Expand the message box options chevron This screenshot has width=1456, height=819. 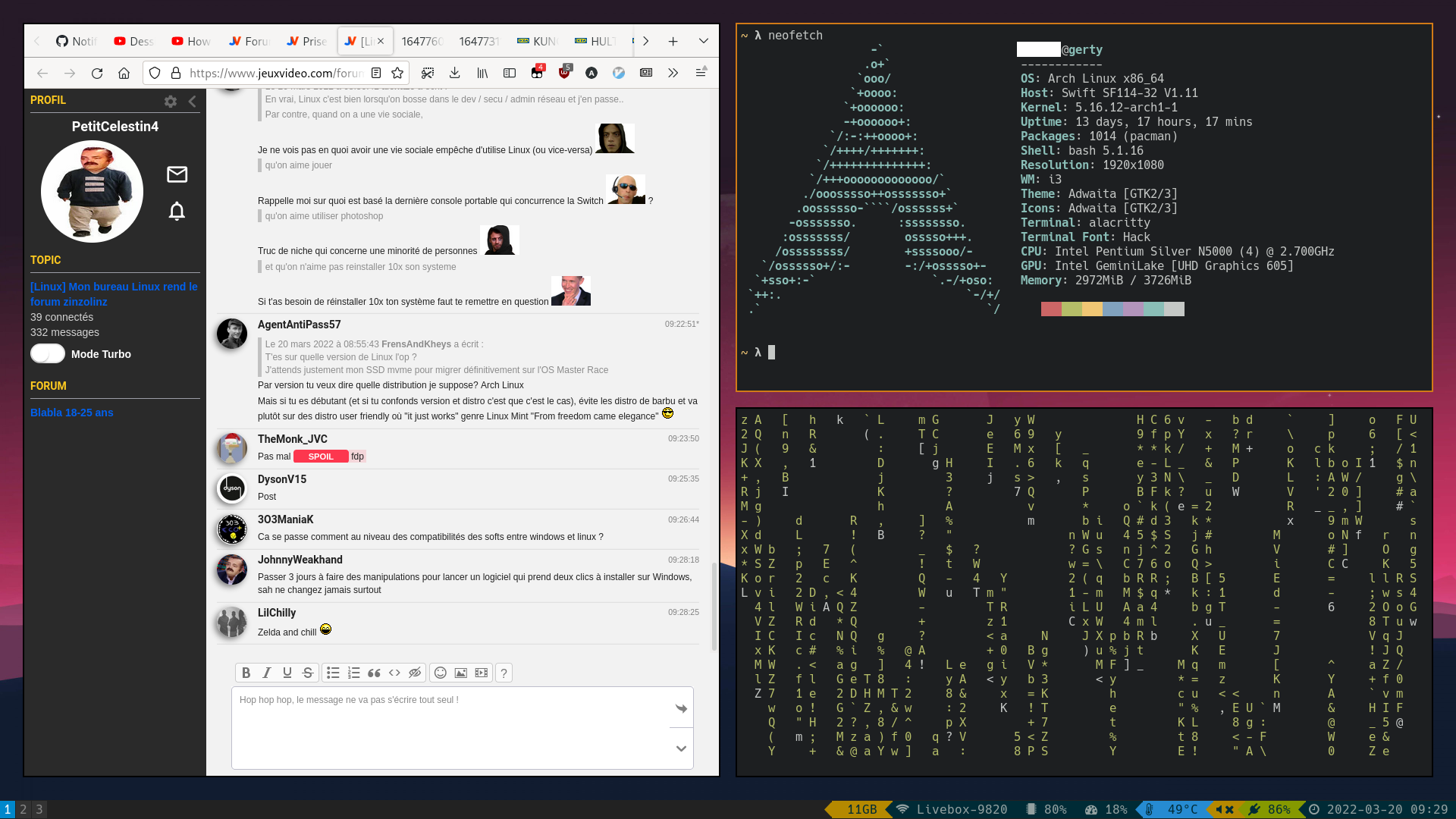click(x=681, y=748)
